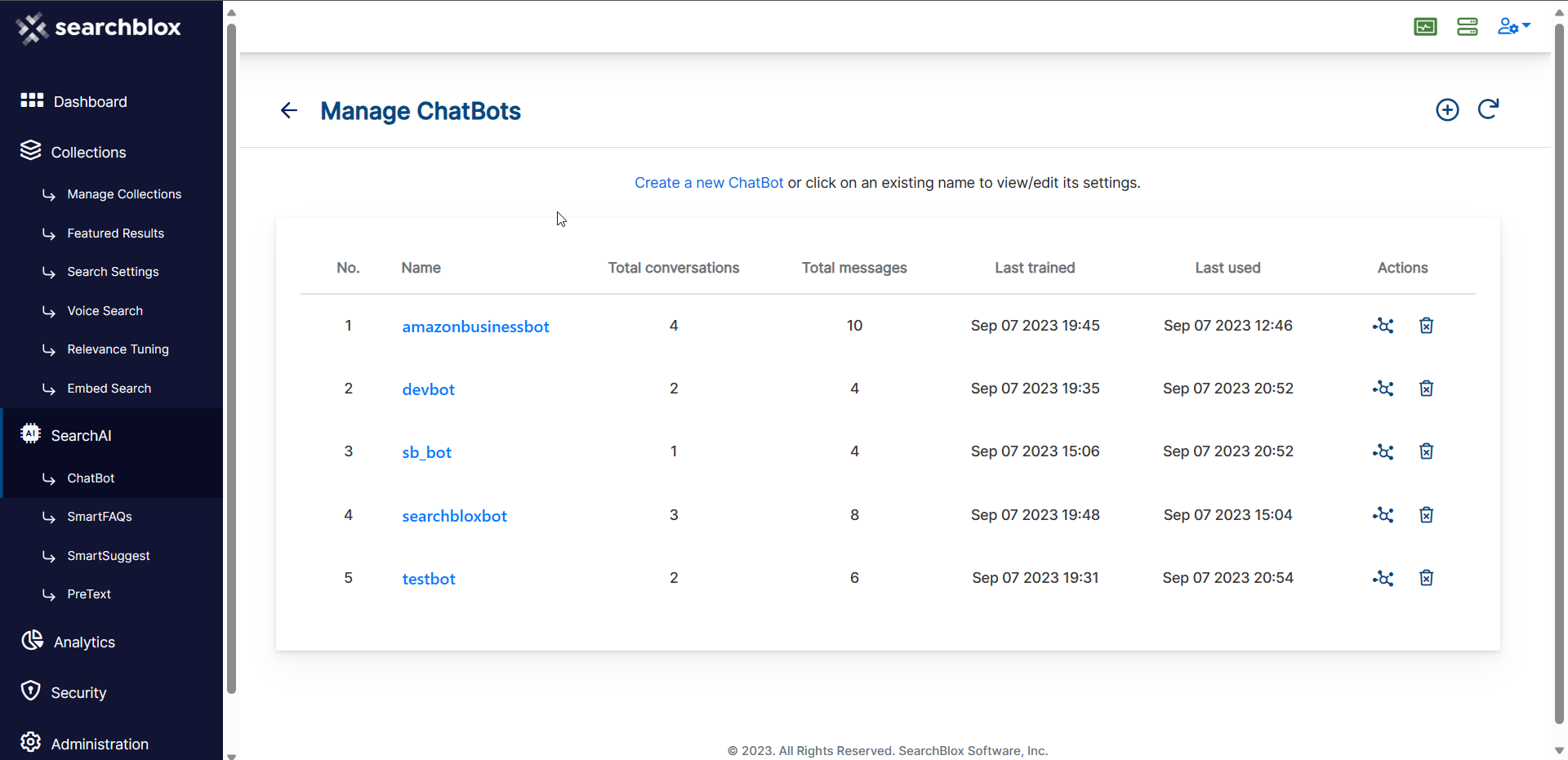Train searchbloxbot using network icon
Viewport: 1568px width, 760px height.
coord(1383,515)
